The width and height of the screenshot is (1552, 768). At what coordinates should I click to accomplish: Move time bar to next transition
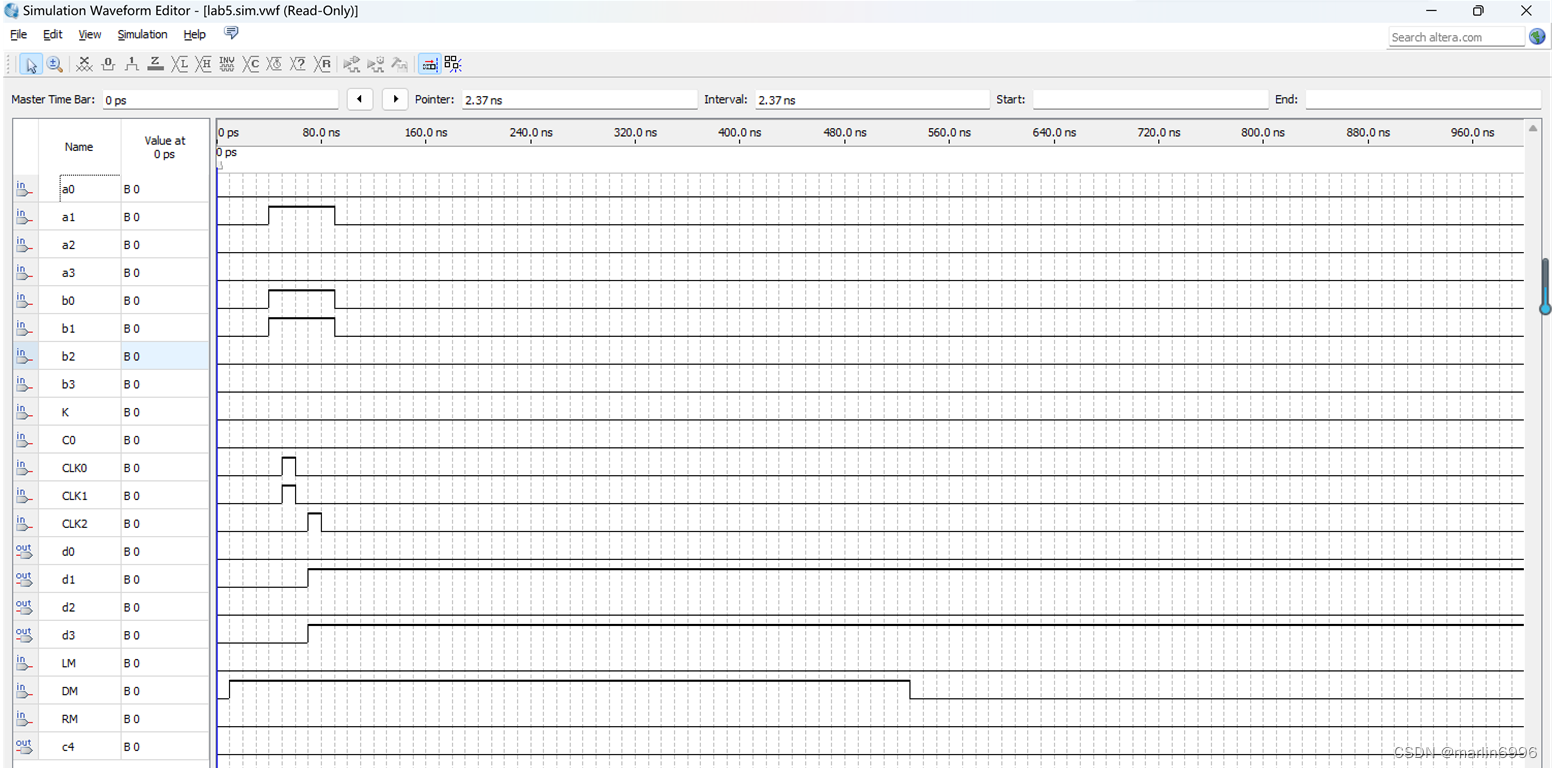click(x=395, y=99)
